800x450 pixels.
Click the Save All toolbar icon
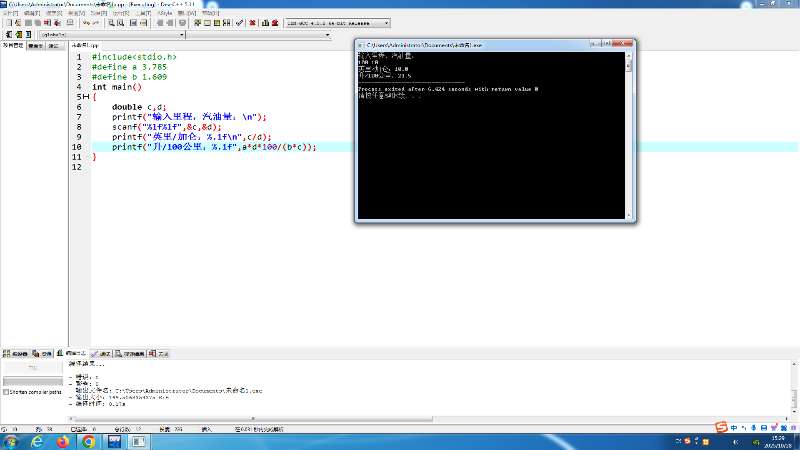[x=38, y=23]
